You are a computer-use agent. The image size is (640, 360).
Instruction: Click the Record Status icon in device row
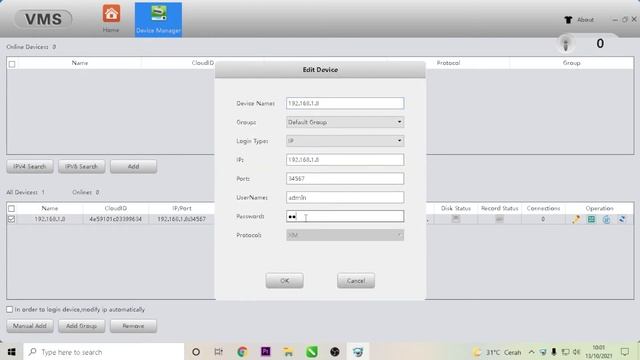[x=499, y=219]
